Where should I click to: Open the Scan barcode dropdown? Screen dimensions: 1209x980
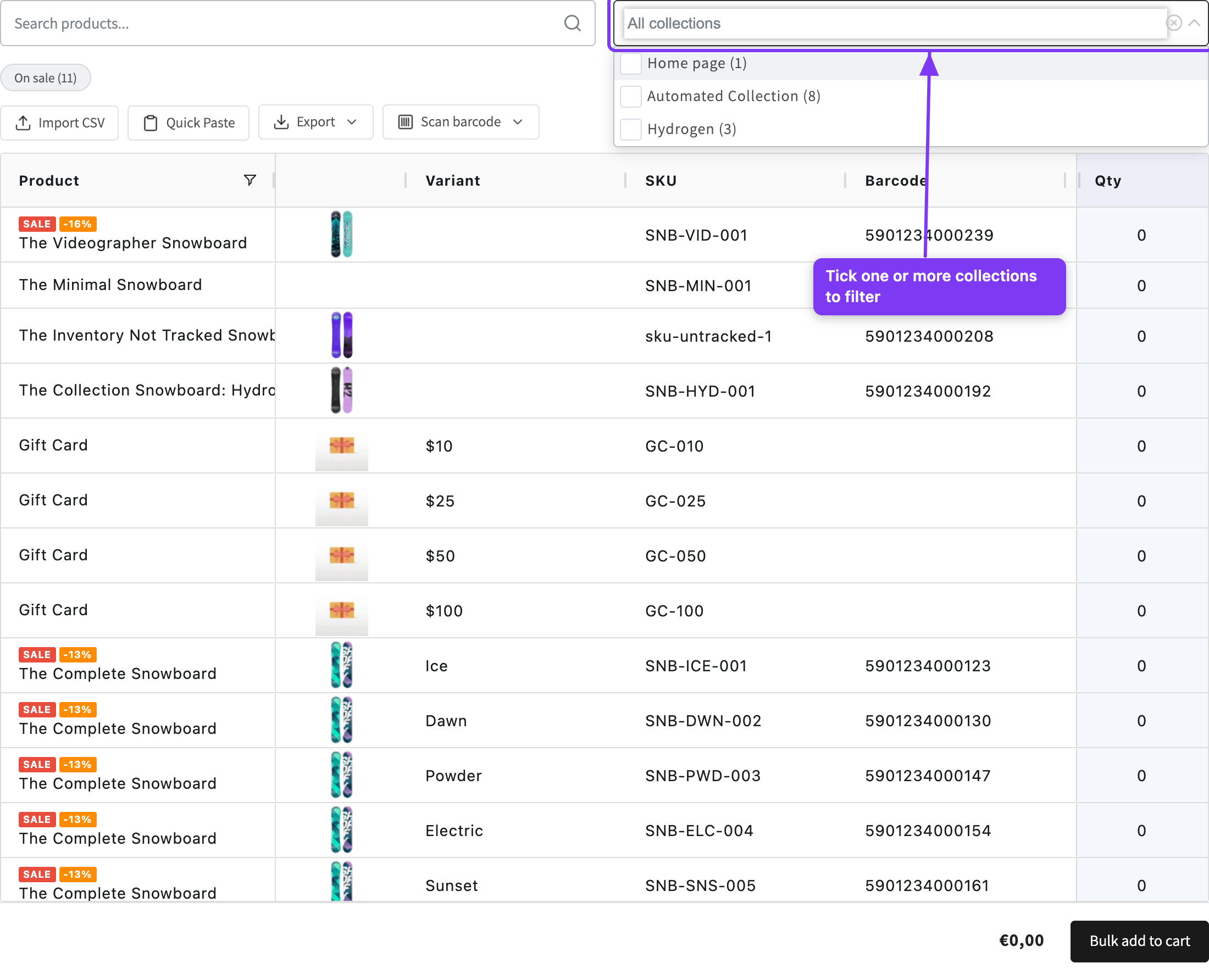(461, 122)
